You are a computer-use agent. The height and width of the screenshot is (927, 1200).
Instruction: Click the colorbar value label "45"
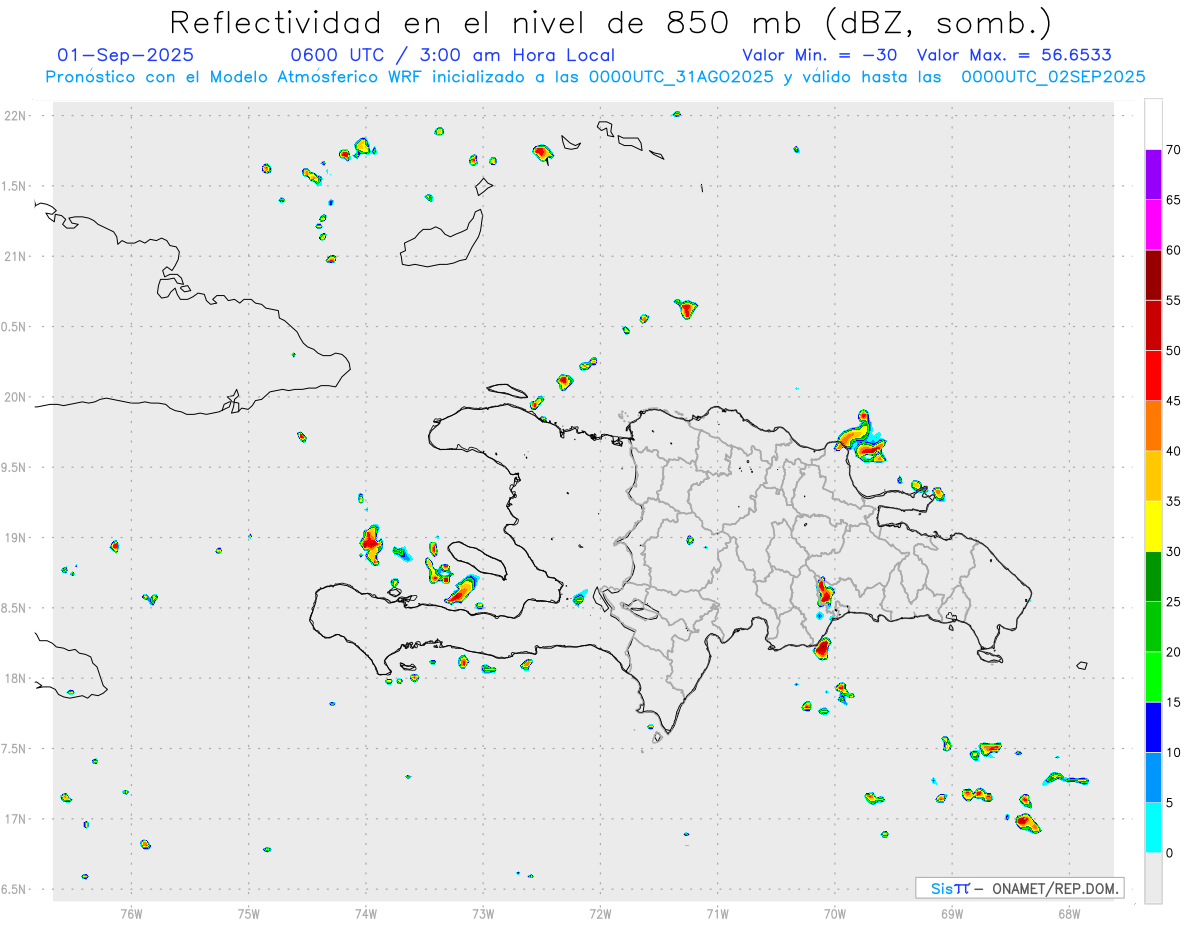click(1173, 401)
